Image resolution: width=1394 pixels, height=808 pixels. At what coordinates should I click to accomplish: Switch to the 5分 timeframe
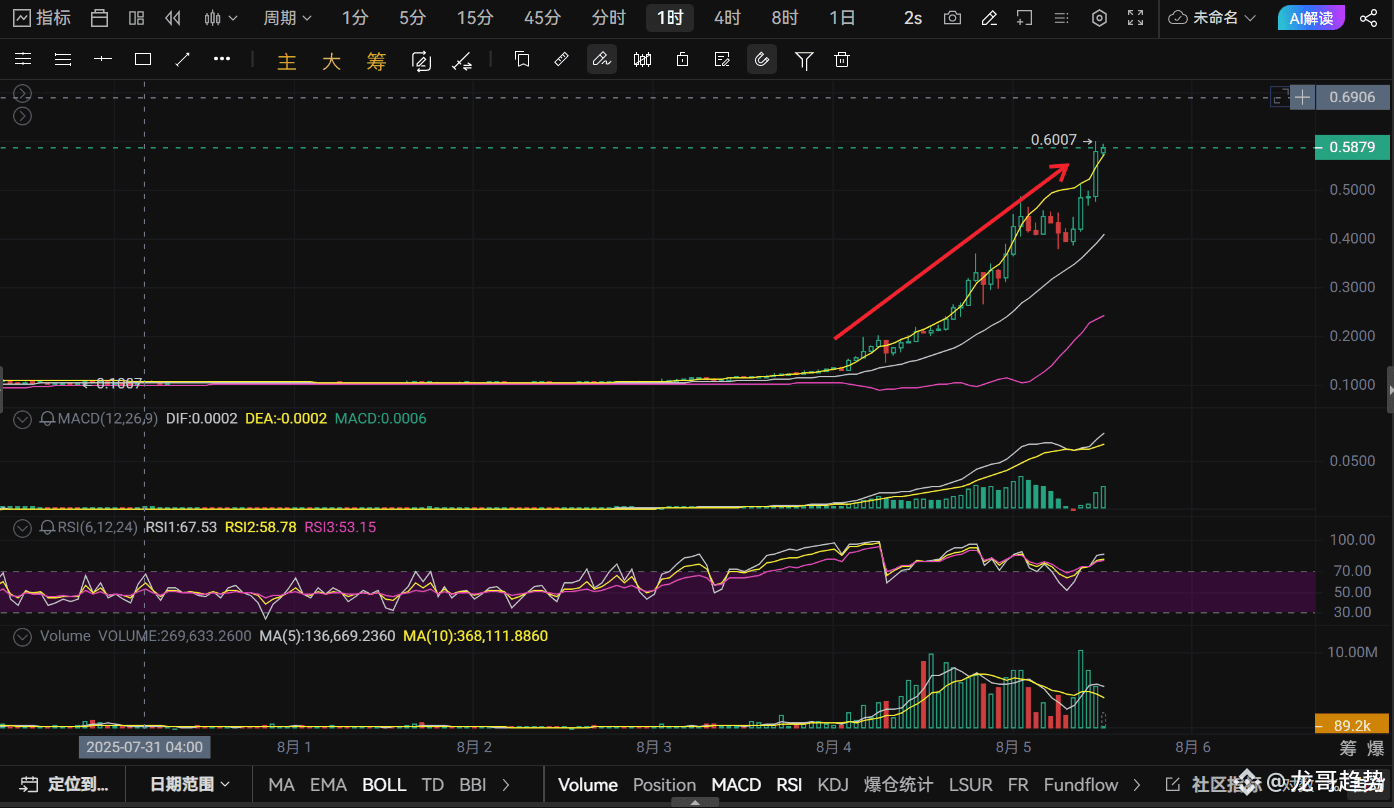(x=412, y=18)
